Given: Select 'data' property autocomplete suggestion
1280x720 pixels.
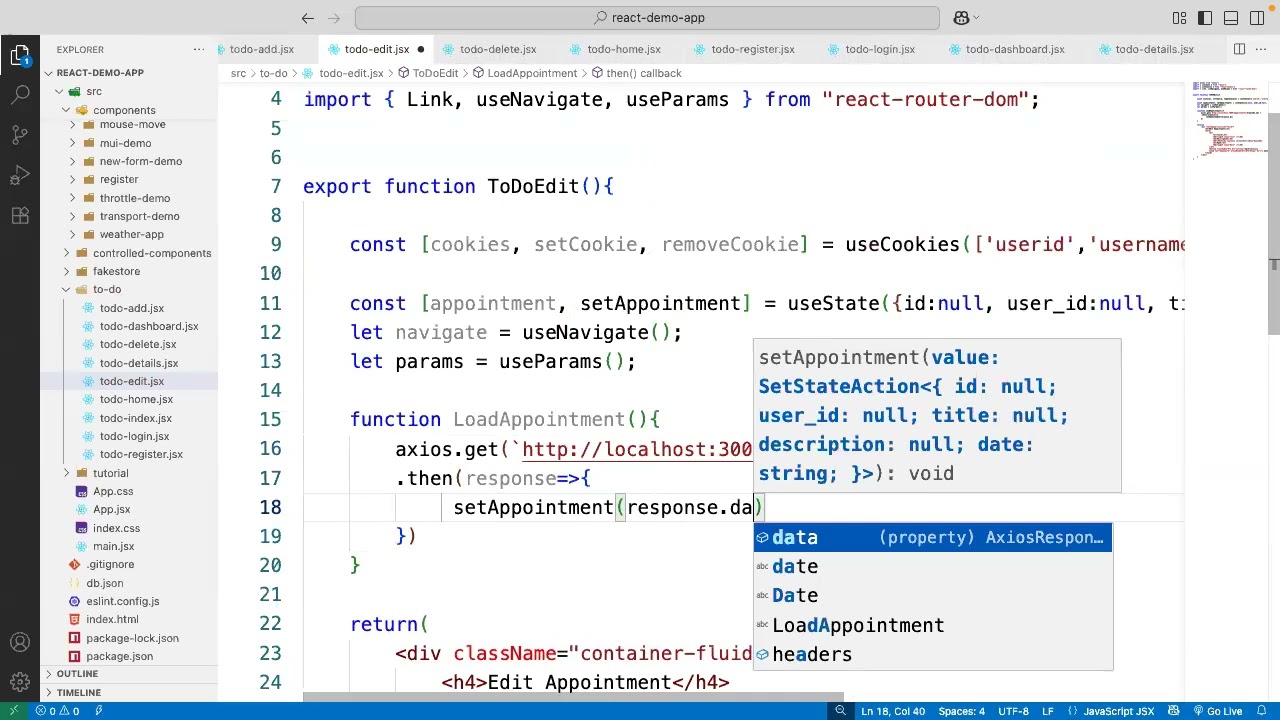Looking at the screenshot, I should tap(932, 538).
